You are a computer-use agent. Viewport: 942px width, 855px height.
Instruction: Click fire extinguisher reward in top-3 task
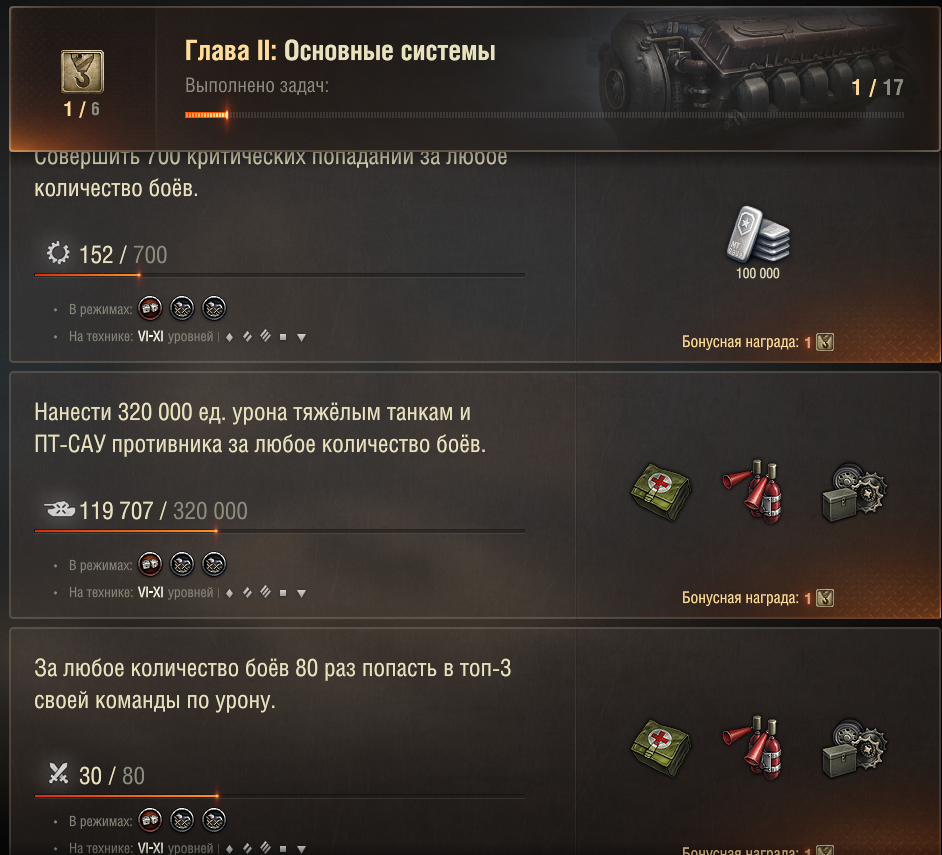753,747
